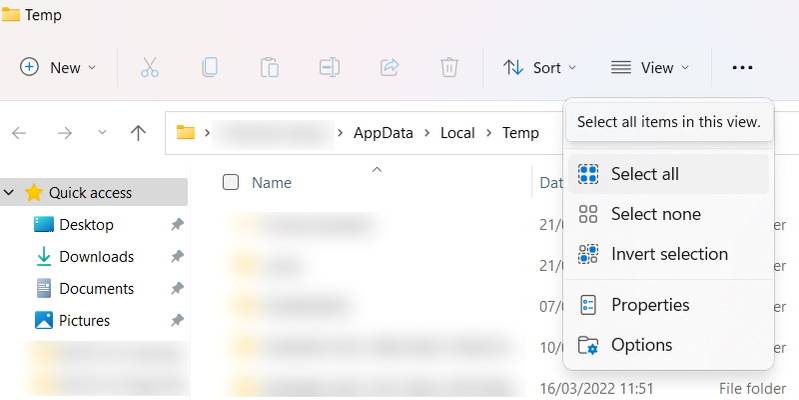Choose Select none from the menu
This screenshot has width=799, height=400.
(x=655, y=214)
